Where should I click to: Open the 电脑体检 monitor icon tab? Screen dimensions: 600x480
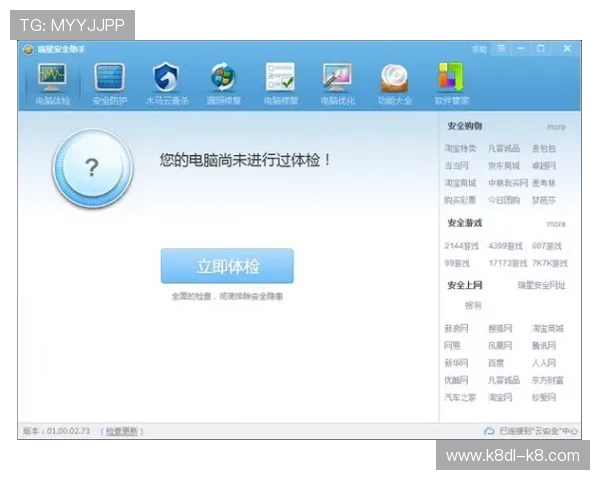pyautogui.click(x=52, y=84)
